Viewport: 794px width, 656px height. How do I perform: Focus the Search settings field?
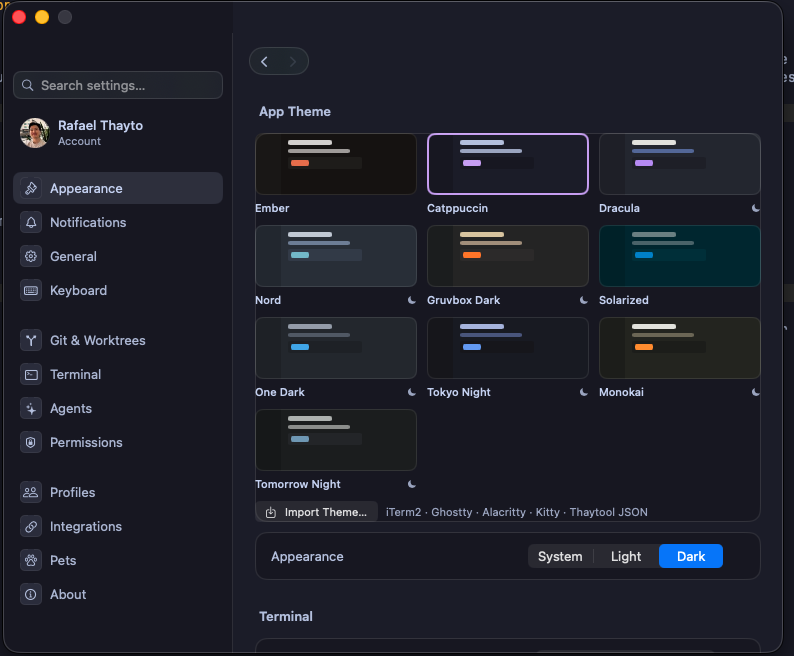[x=118, y=85]
